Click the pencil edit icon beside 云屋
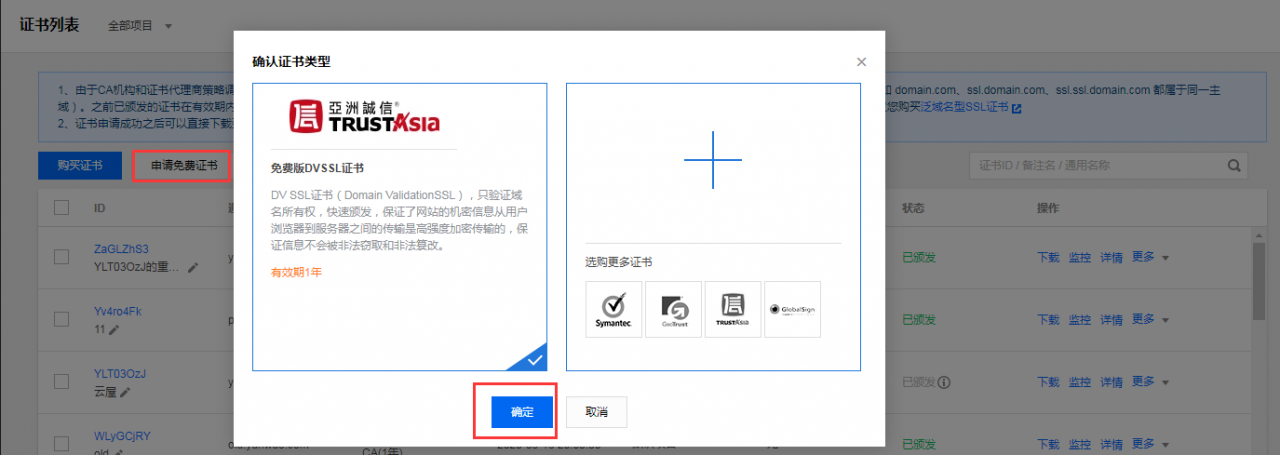Viewport: 1280px width, 455px height. pos(126,392)
